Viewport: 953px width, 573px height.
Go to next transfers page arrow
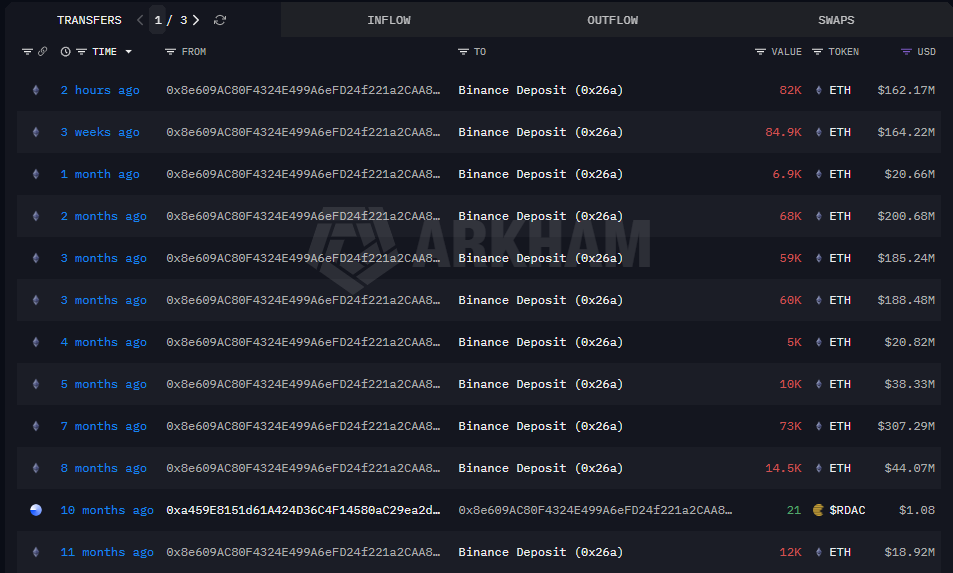[196, 20]
